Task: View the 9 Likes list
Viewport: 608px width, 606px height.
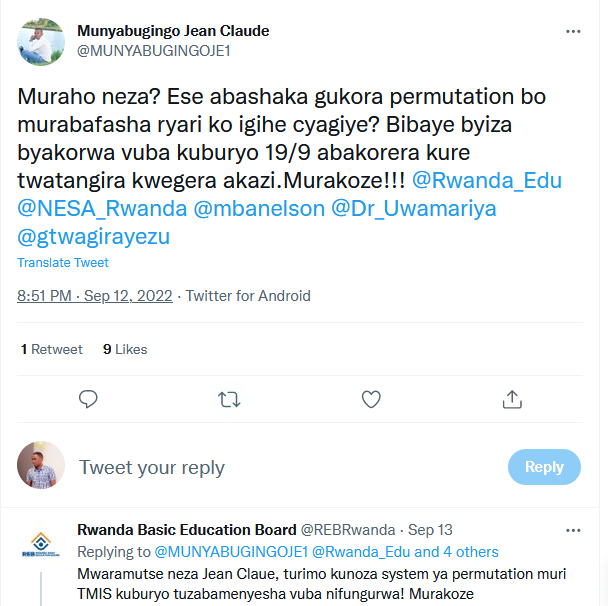Action: click(125, 349)
